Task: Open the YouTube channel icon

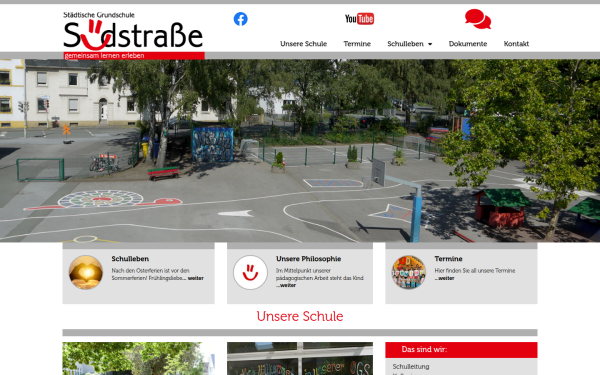Action: [x=359, y=19]
